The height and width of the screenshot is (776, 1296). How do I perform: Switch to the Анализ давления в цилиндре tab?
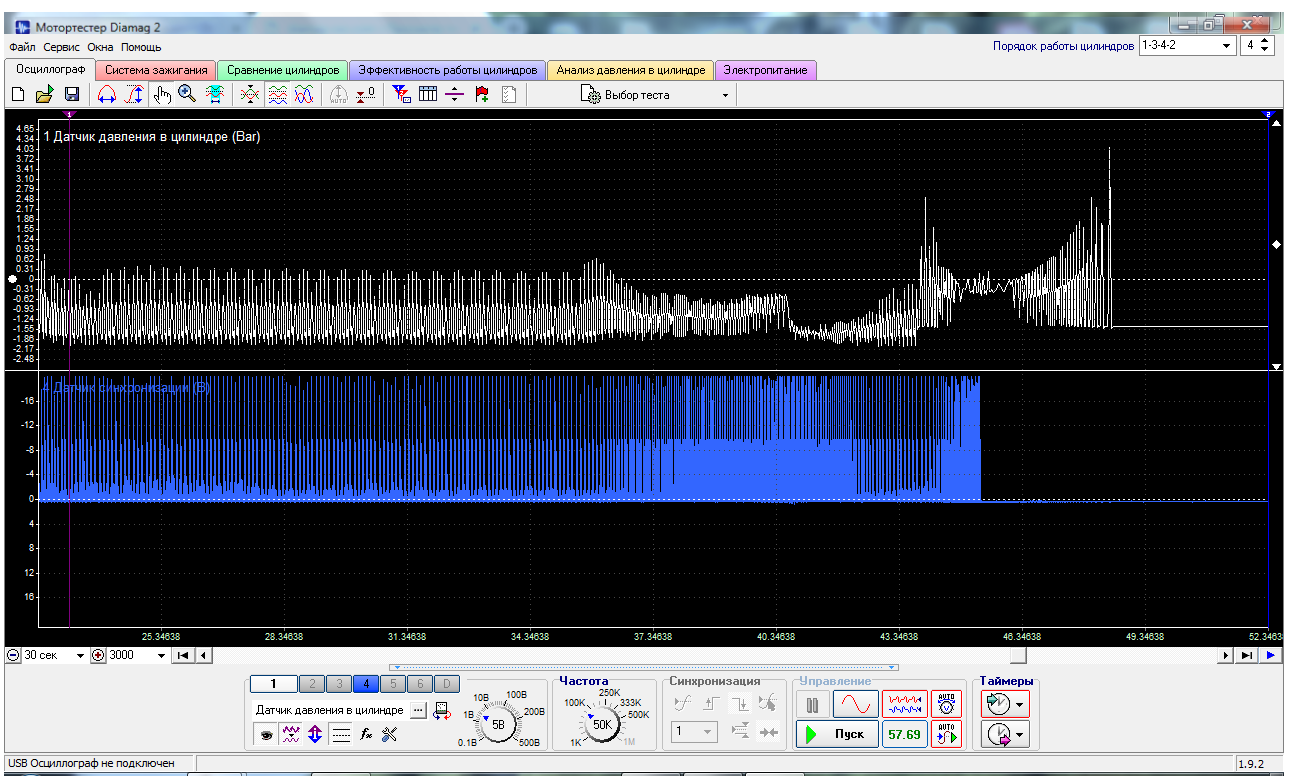(x=631, y=70)
